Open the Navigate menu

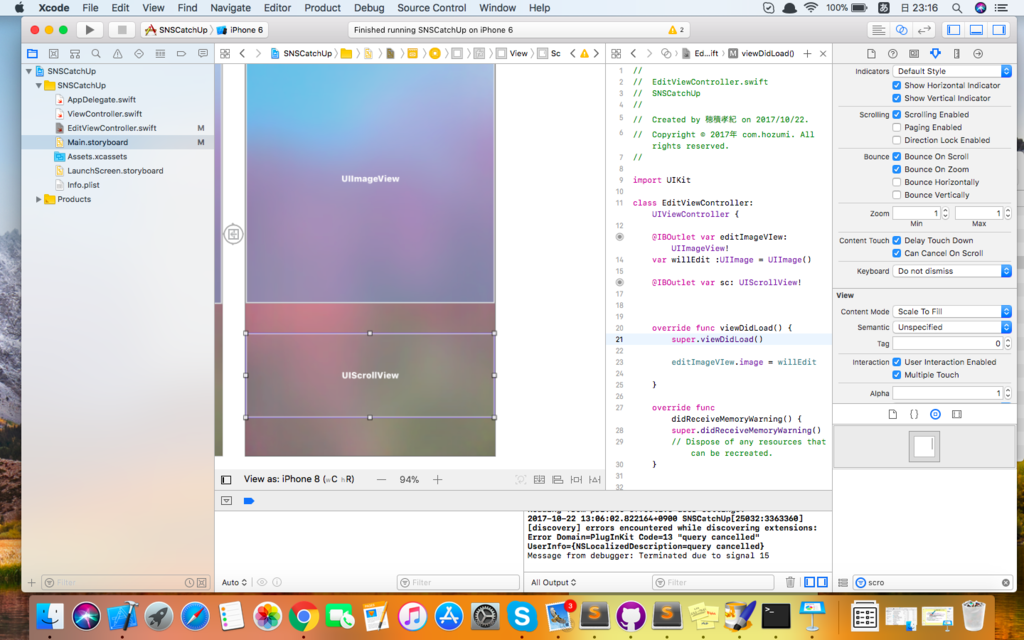click(x=231, y=8)
